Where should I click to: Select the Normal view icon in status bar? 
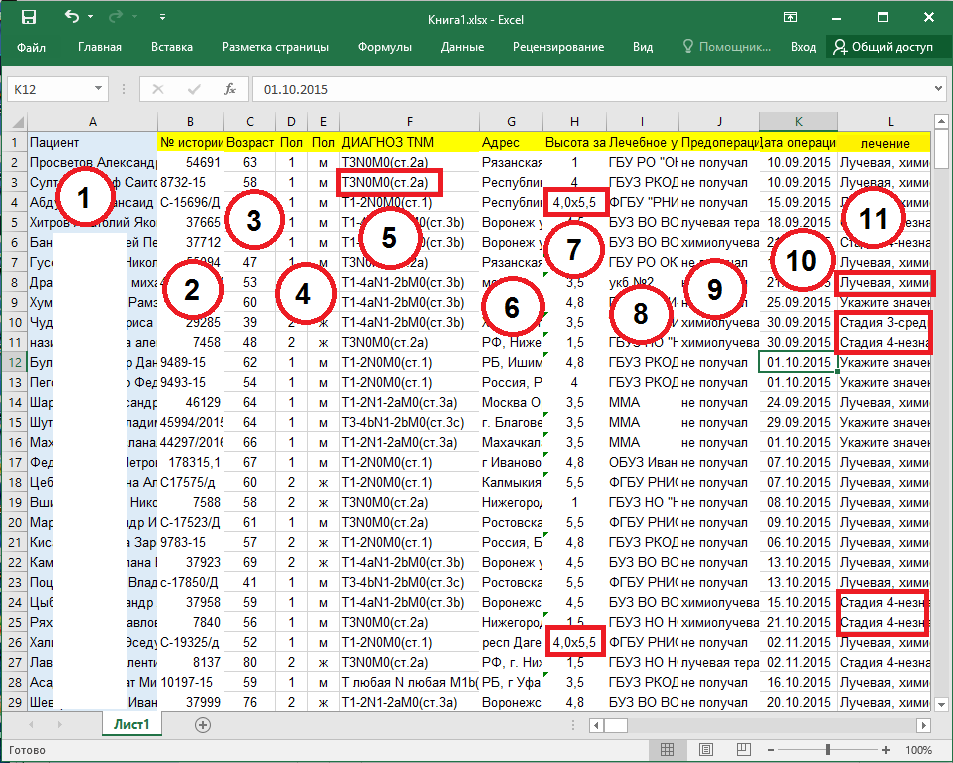coord(668,750)
